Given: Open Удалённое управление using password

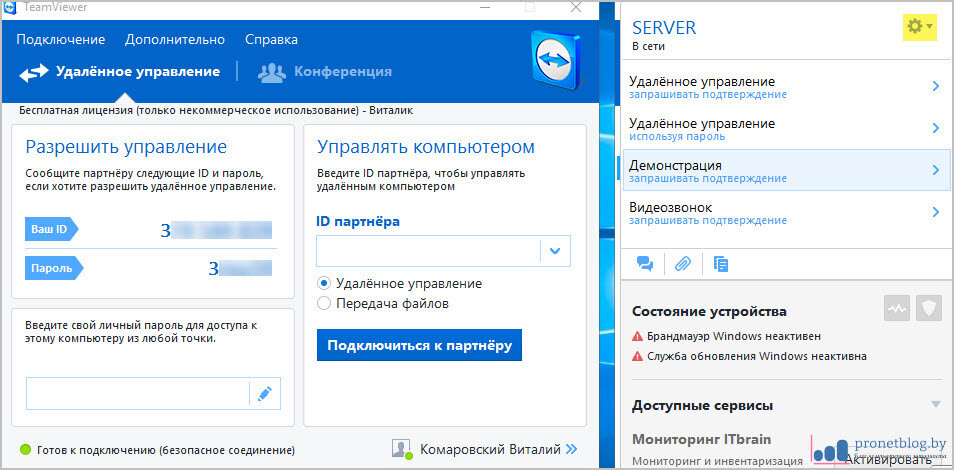Looking at the screenshot, I should [785, 128].
